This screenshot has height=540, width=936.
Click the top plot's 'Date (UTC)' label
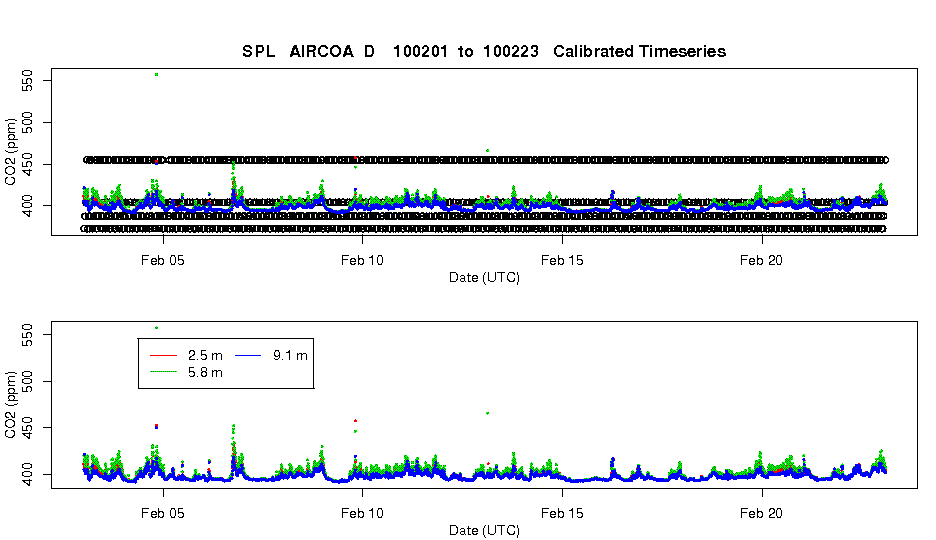pos(484,277)
